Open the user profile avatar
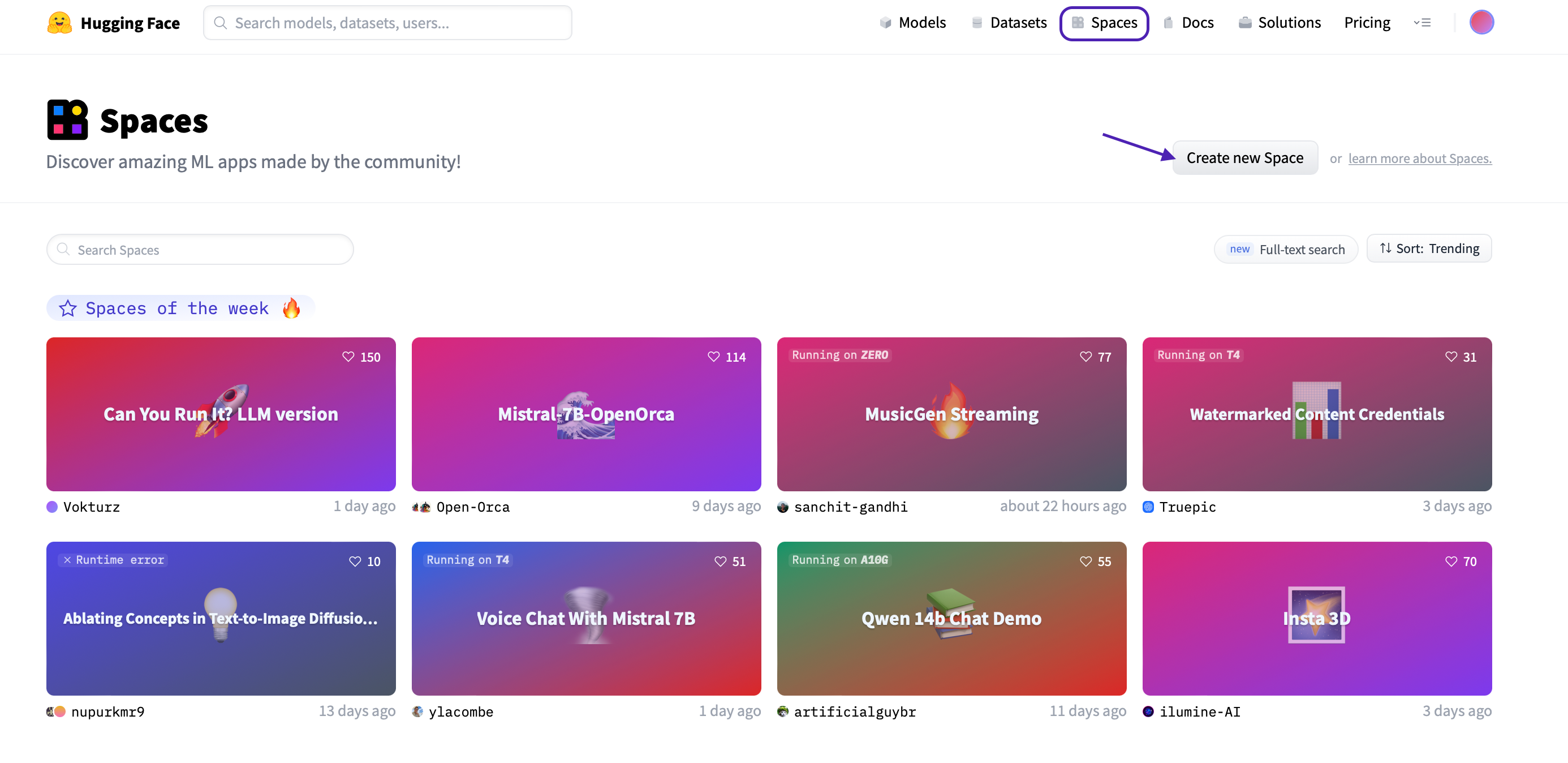This screenshot has height=763, width=1568. pos(1481,23)
